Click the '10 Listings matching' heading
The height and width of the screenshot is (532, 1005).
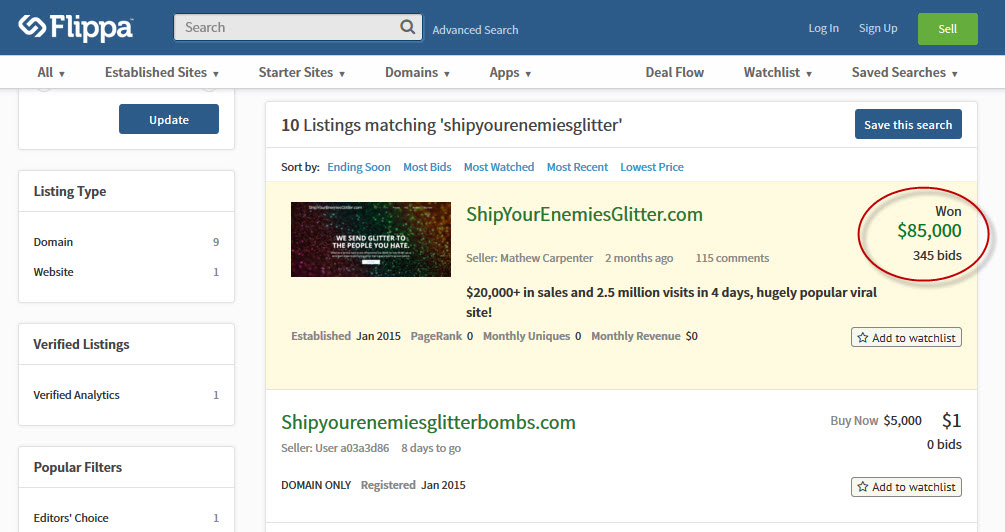click(x=451, y=125)
